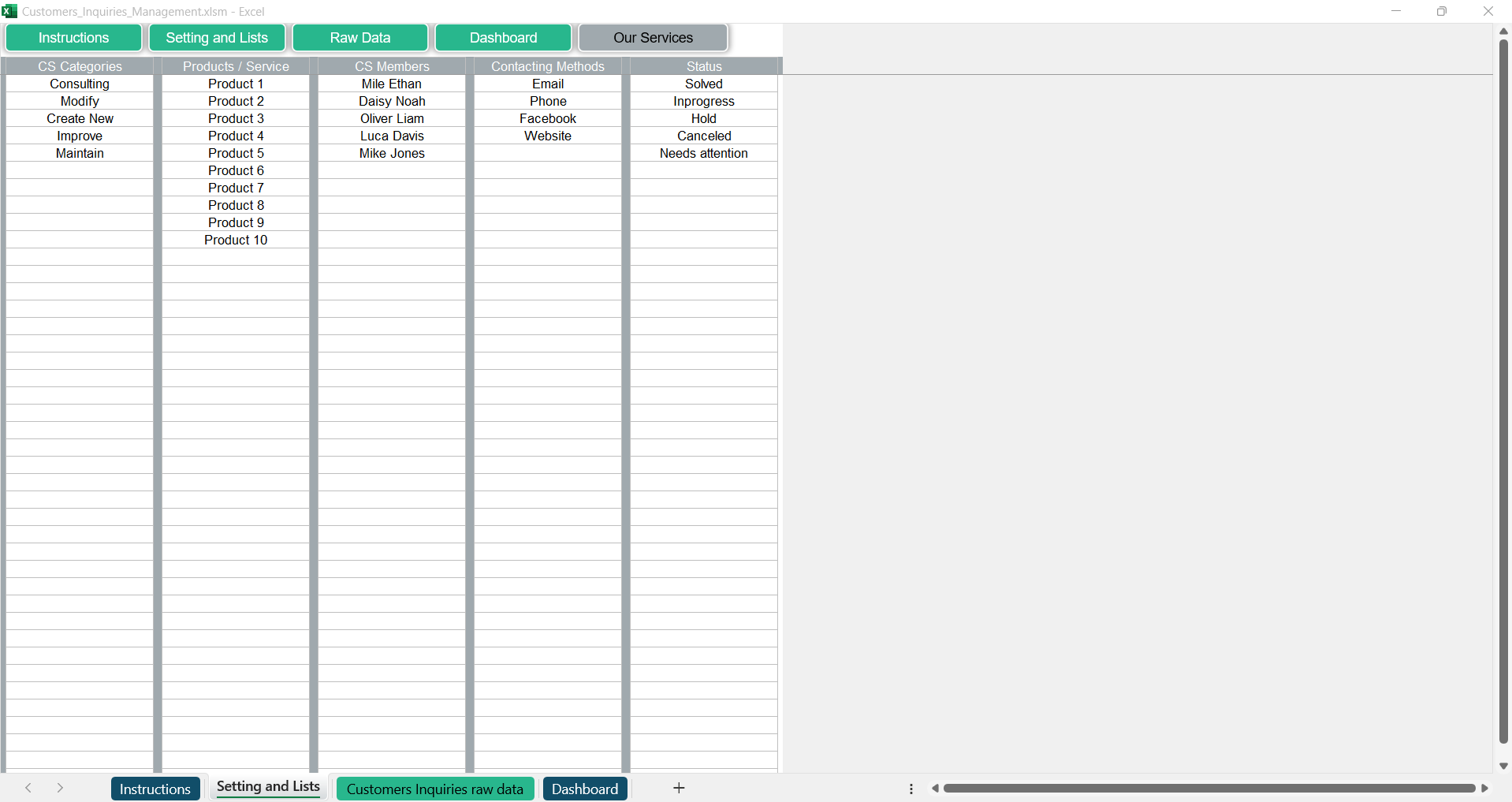Click the next sheet navigation arrow
Viewport: 1512px width, 802px height.
[60, 788]
